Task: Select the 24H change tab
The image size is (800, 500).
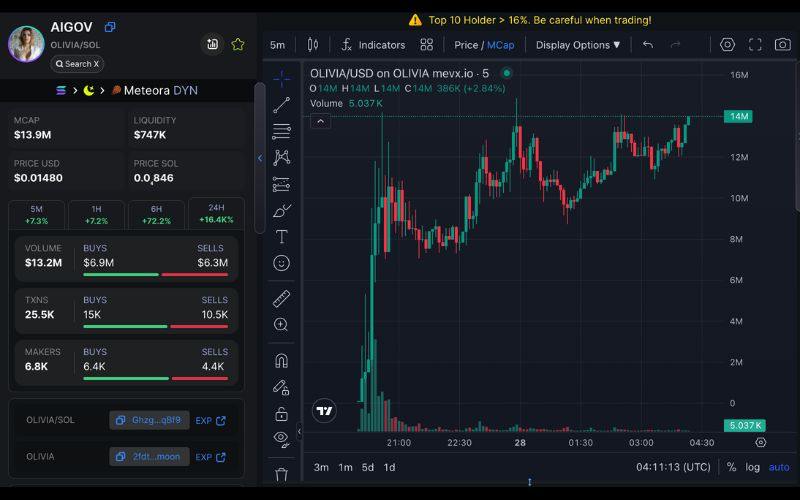Action: pyautogui.click(x=216, y=213)
